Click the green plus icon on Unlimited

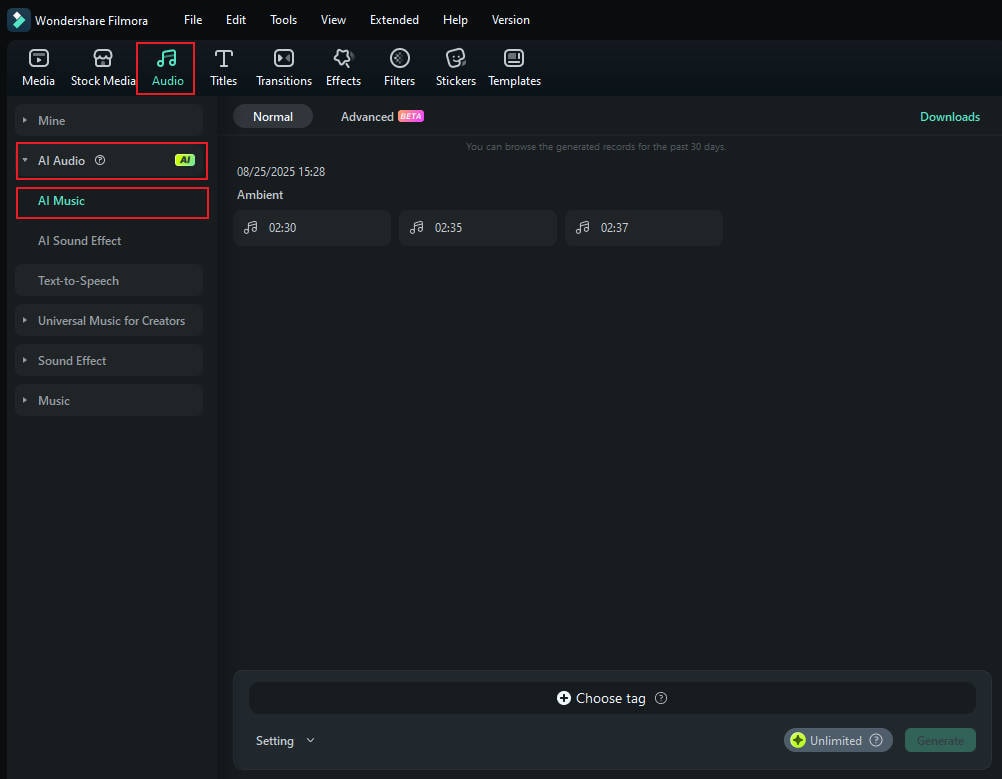click(798, 740)
